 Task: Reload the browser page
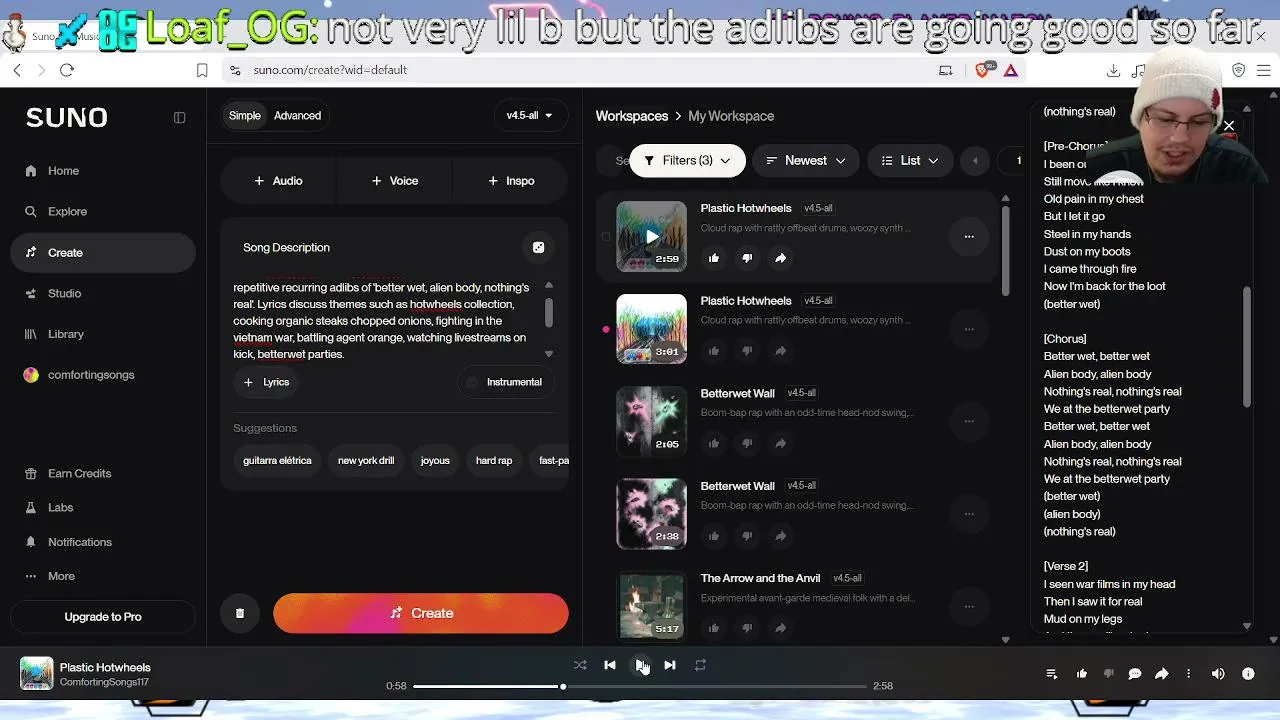point(67,70)
